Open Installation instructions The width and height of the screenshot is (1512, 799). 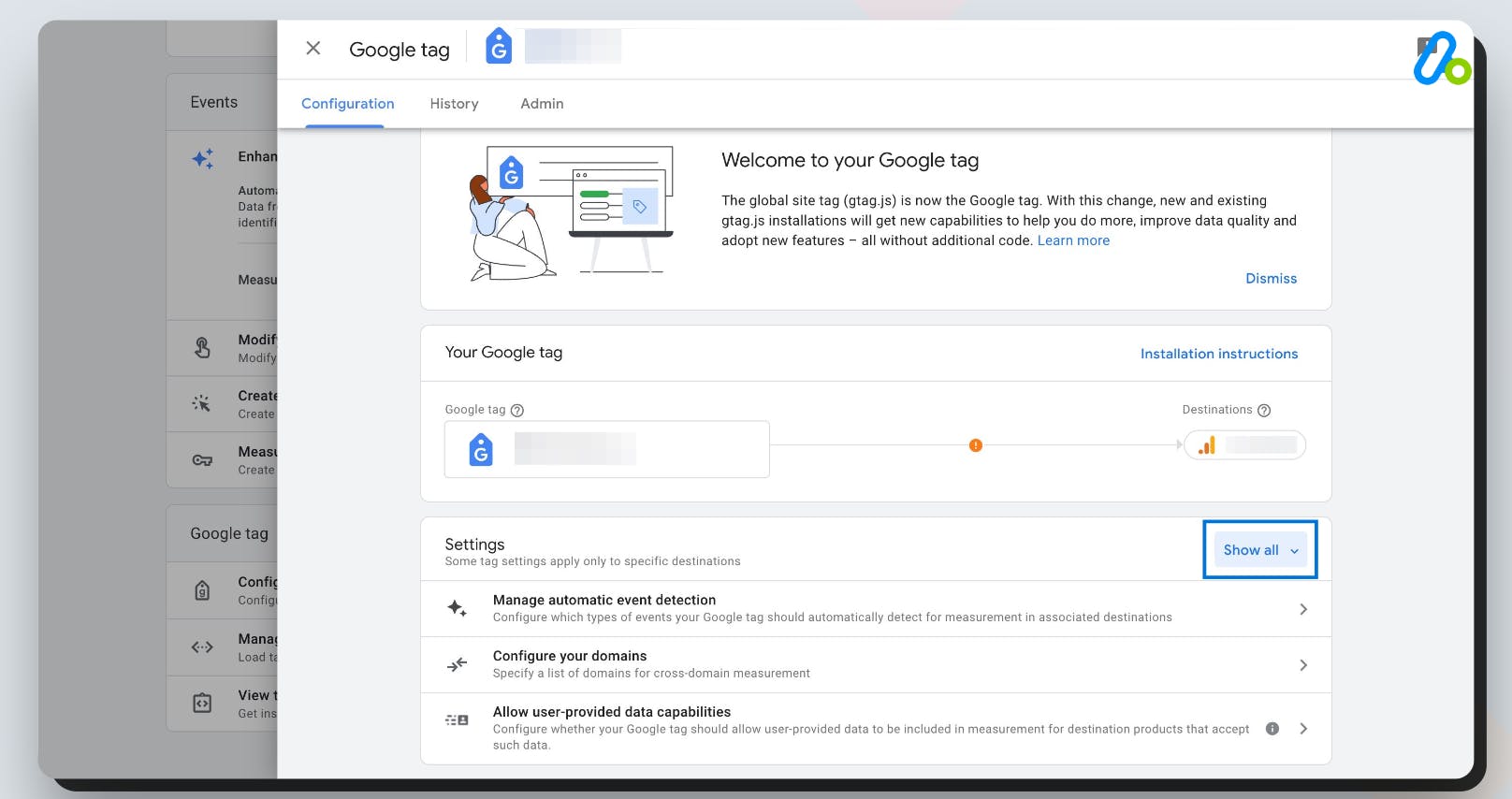(x=1218, y=354)
